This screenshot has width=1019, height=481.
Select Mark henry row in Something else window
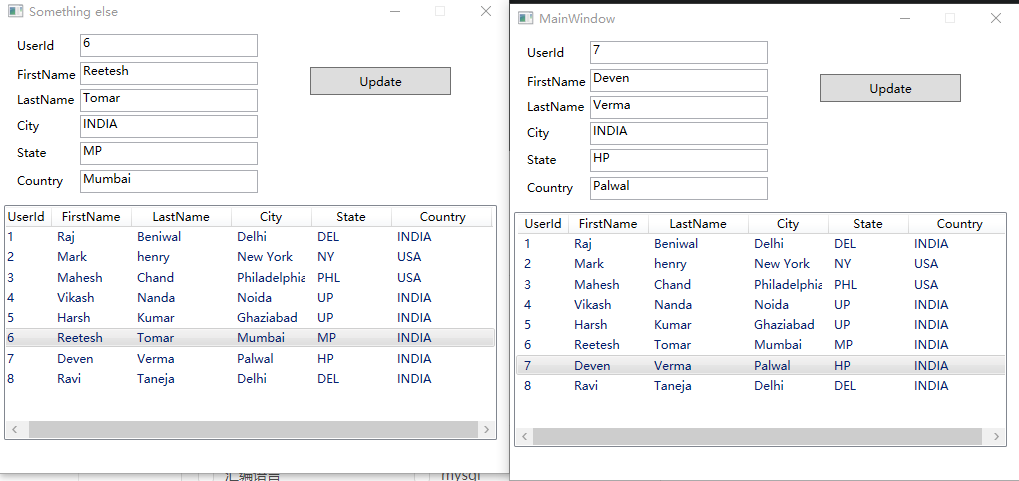coord(250,257)
